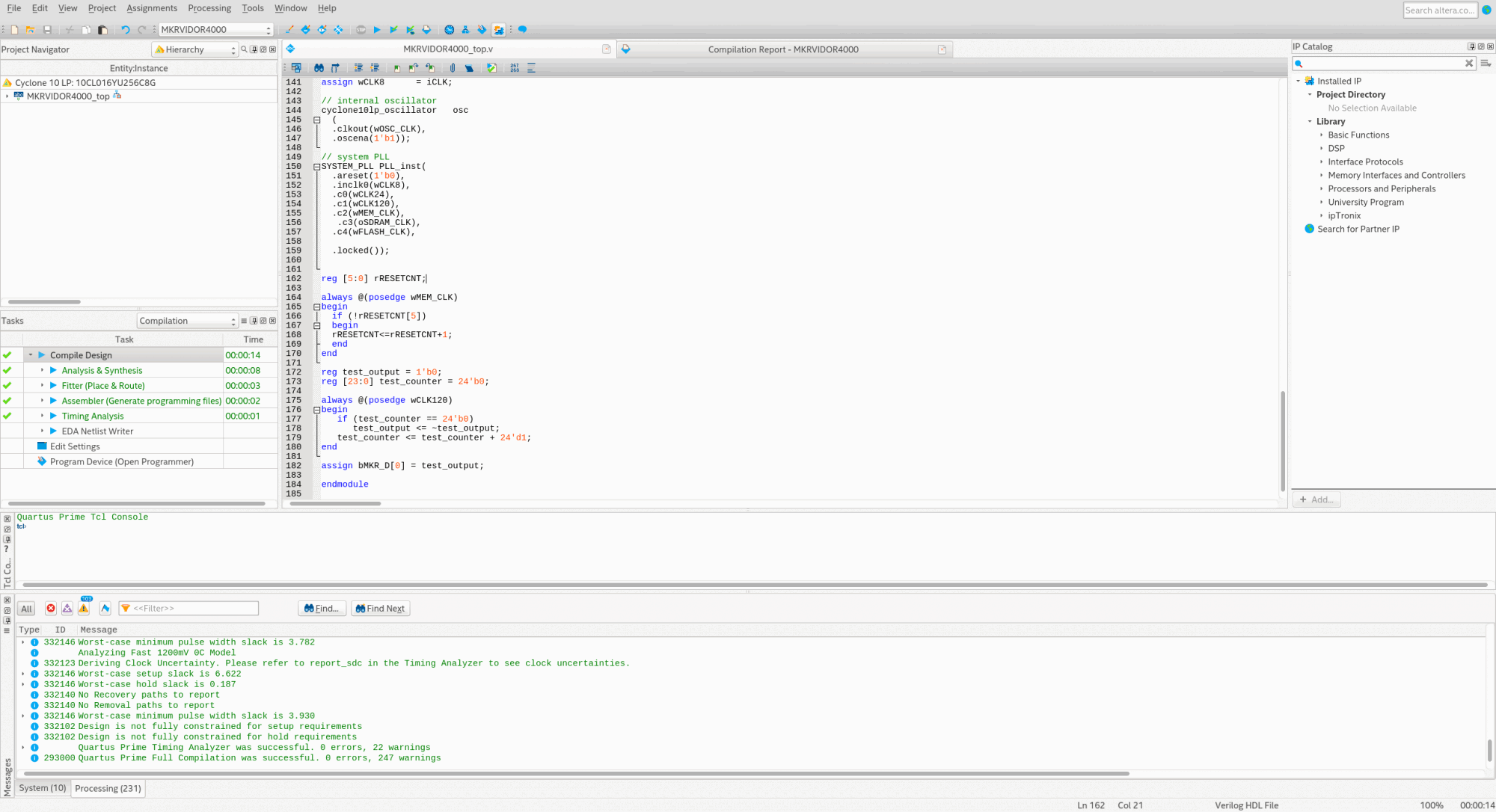1496x812 pixels.
Task: Open the Compilation dropdown in Tasks panel
Action: coord(187,321)
